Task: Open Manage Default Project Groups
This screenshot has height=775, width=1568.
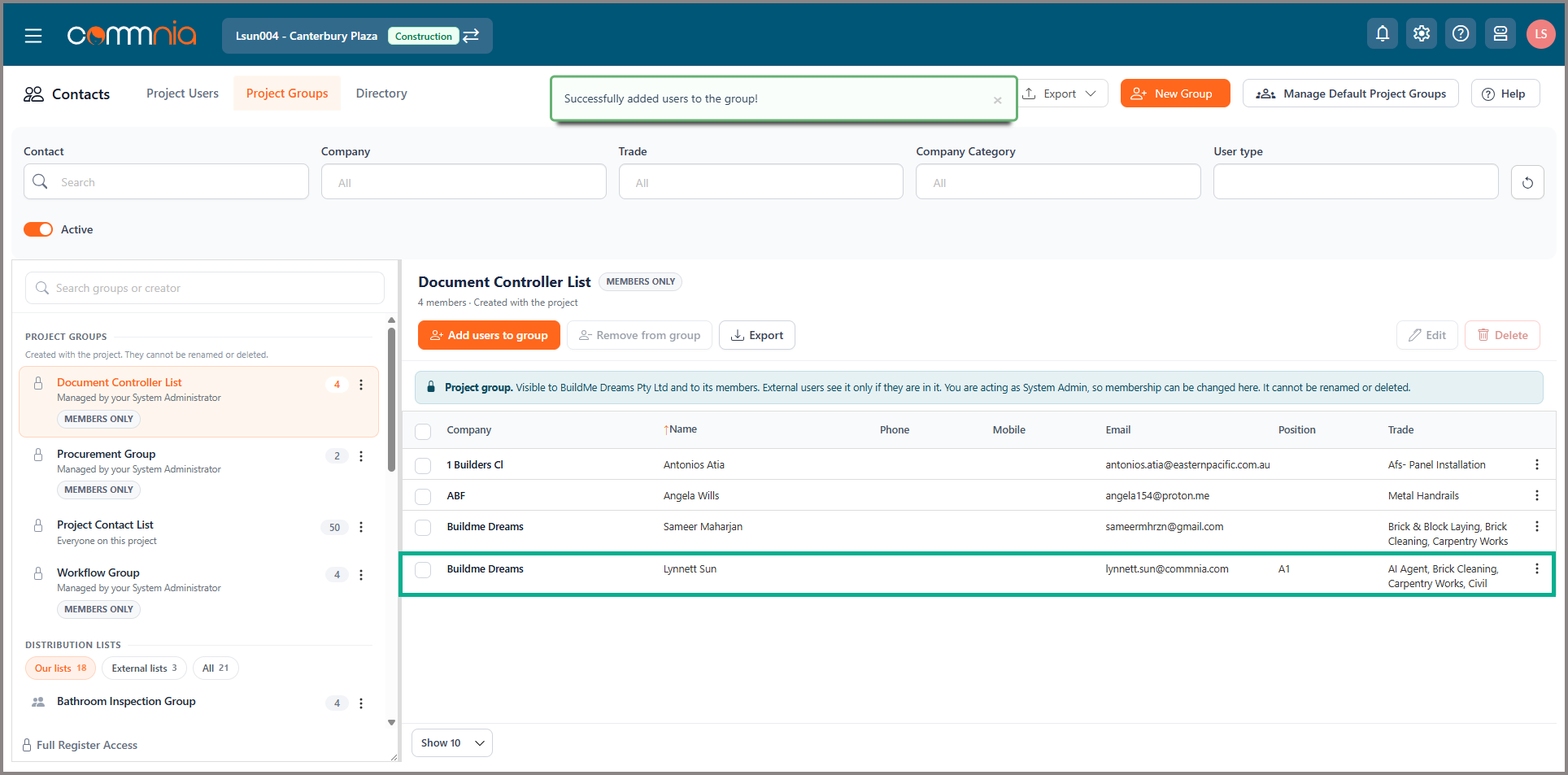Action: [x=1351, y=94]
